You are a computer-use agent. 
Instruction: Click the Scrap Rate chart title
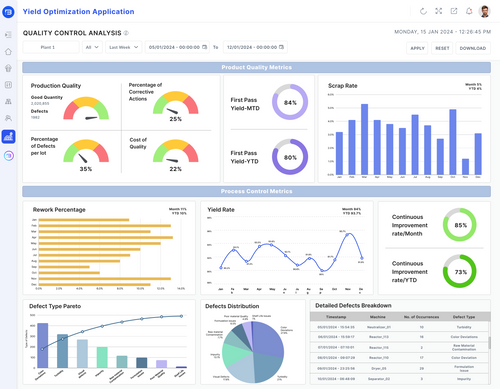coord(342,86)
